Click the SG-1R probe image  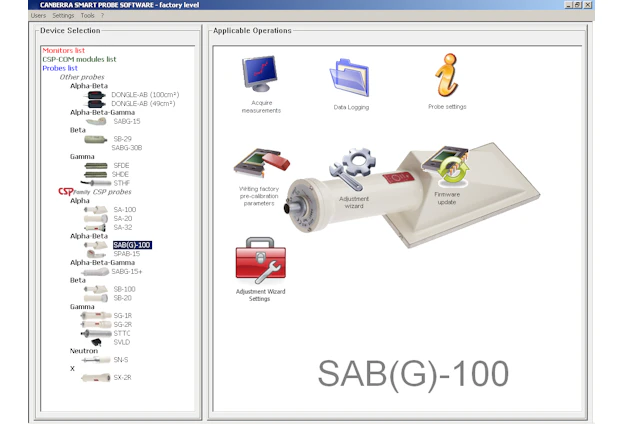pyautogui.click(x=96, y=316)
